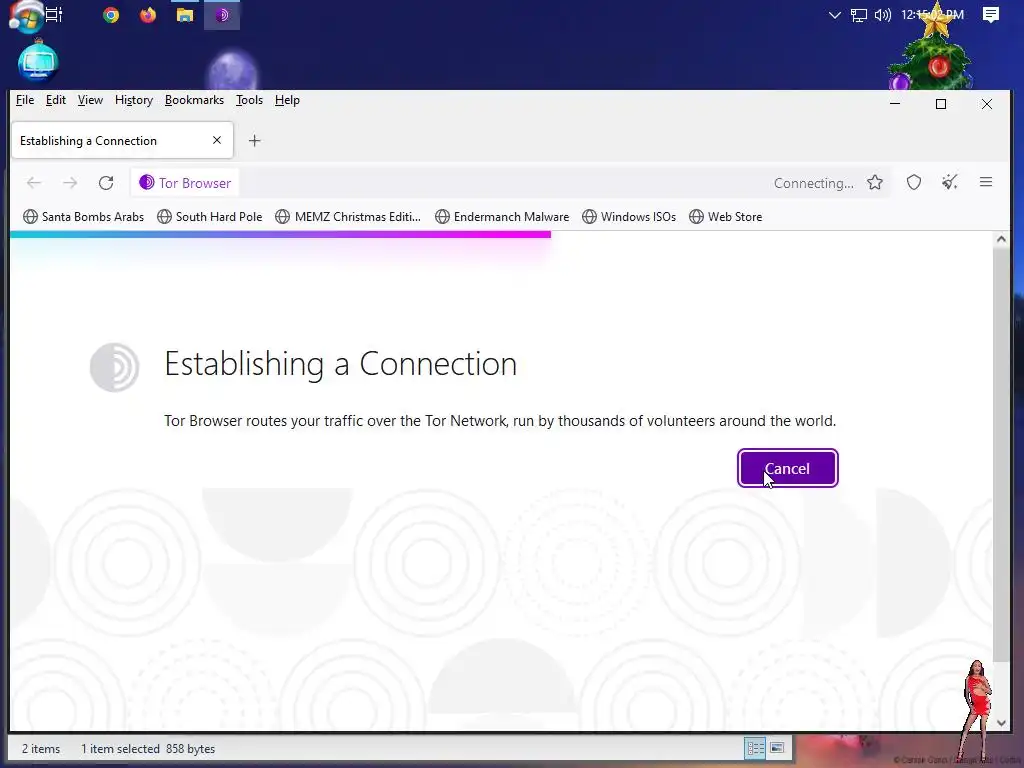Click the scroll down arrow
The height and width of the screenshot is (768, 1024).
coord(1001,722)
